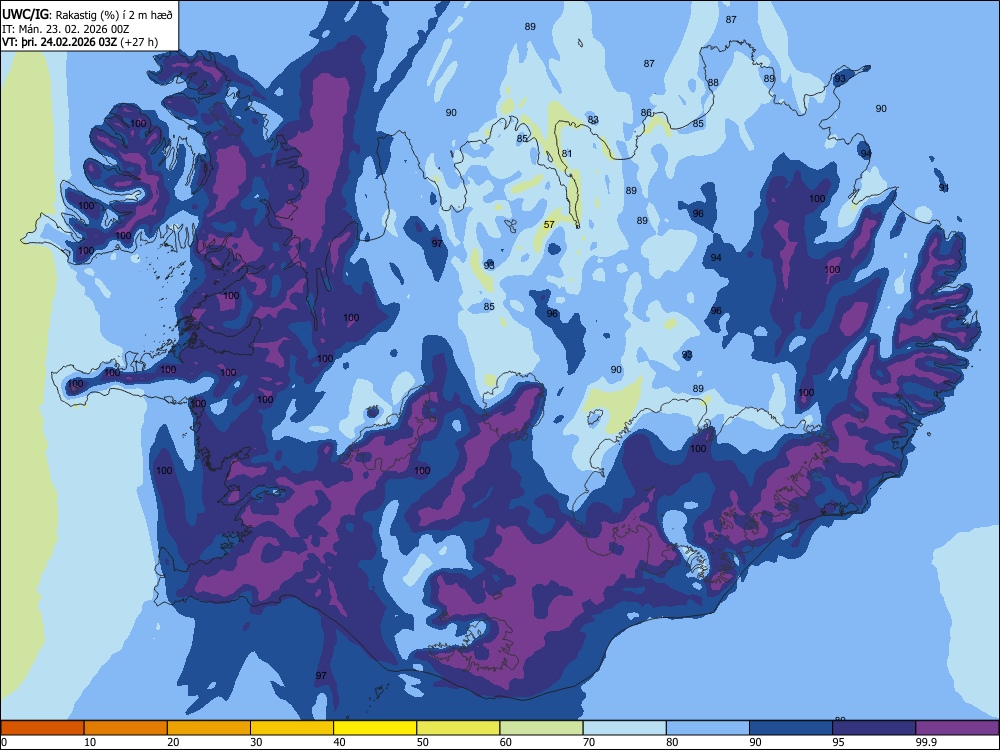
Task: Click the 0–10 dark orange legend swatch
Action: tap(42, 728)
